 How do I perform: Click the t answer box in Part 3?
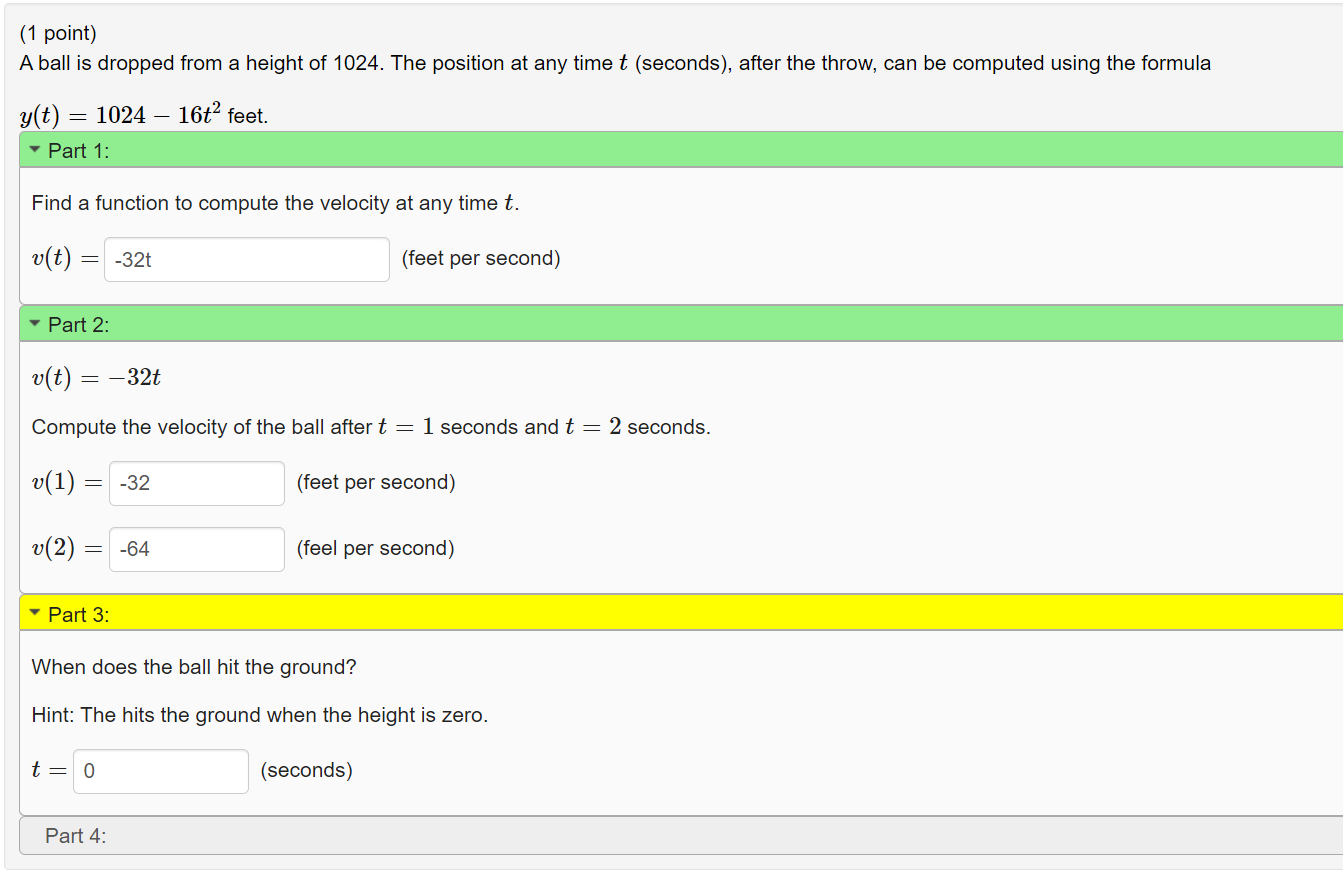pyautogui.click(x=160, y=770)
